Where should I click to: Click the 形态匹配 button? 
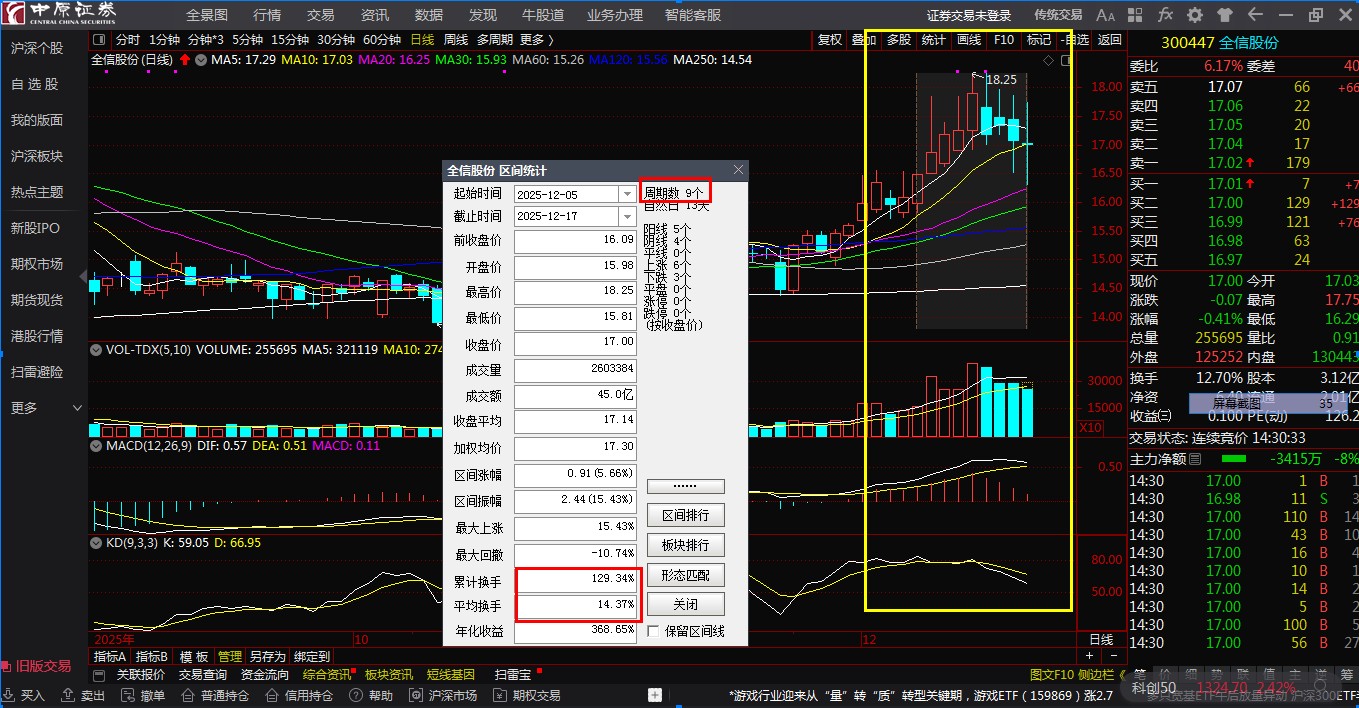pos(685,576)
